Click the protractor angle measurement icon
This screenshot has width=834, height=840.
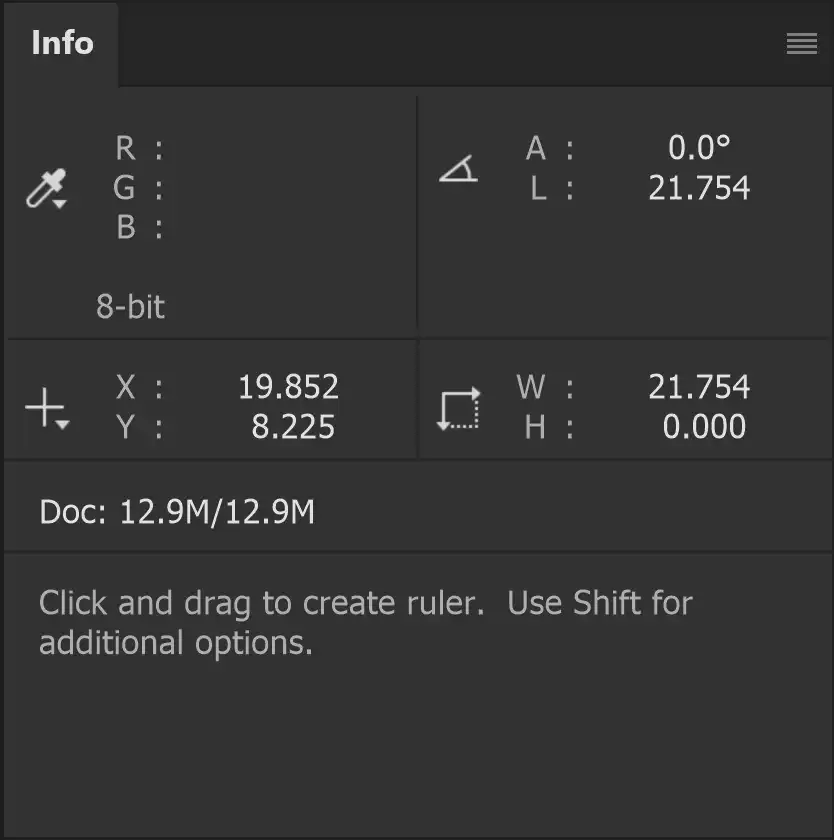click(458, 170)
